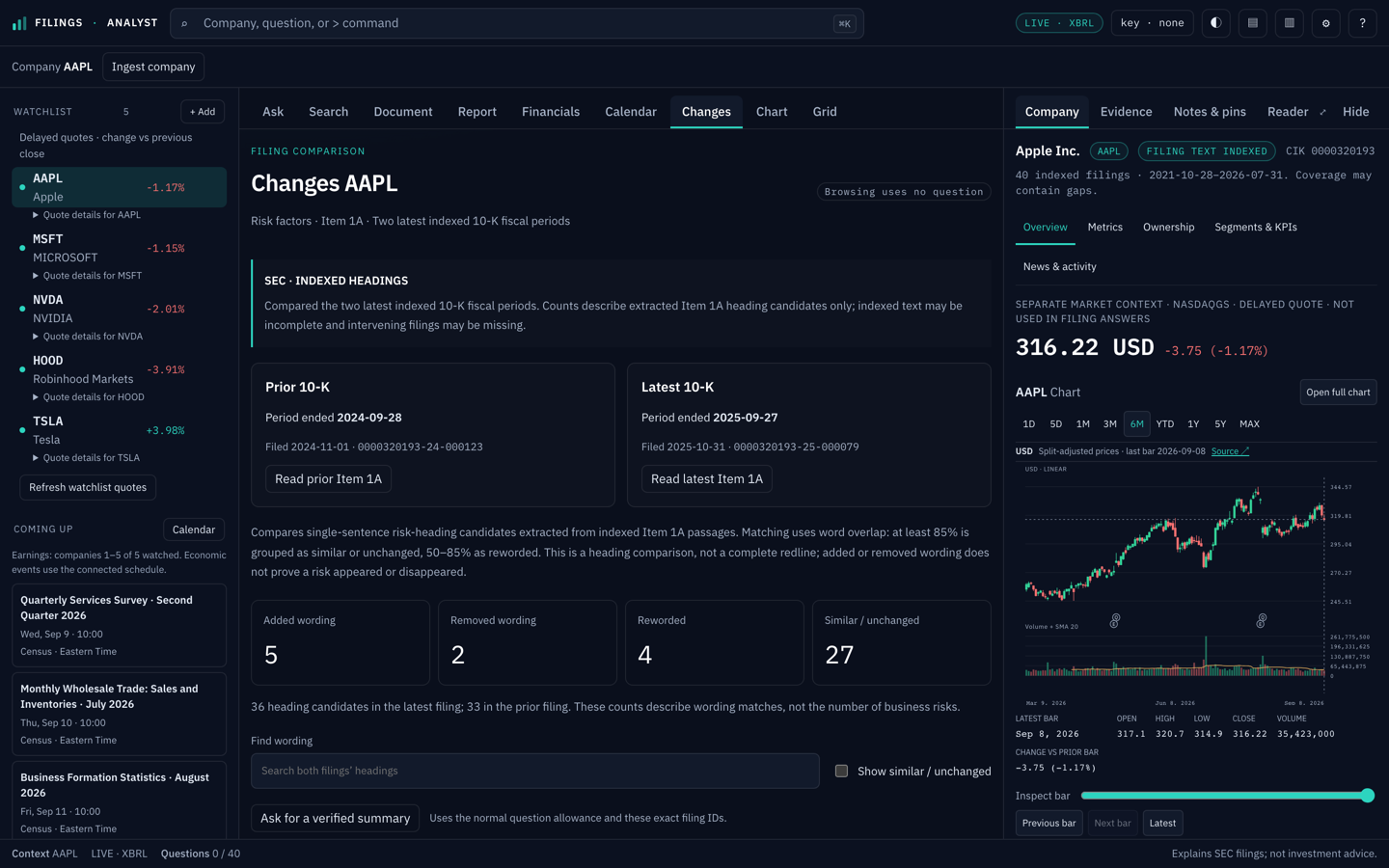1389x868 pixels.
Task: Switch to row density layout icon
Action: coord(1253,23)
